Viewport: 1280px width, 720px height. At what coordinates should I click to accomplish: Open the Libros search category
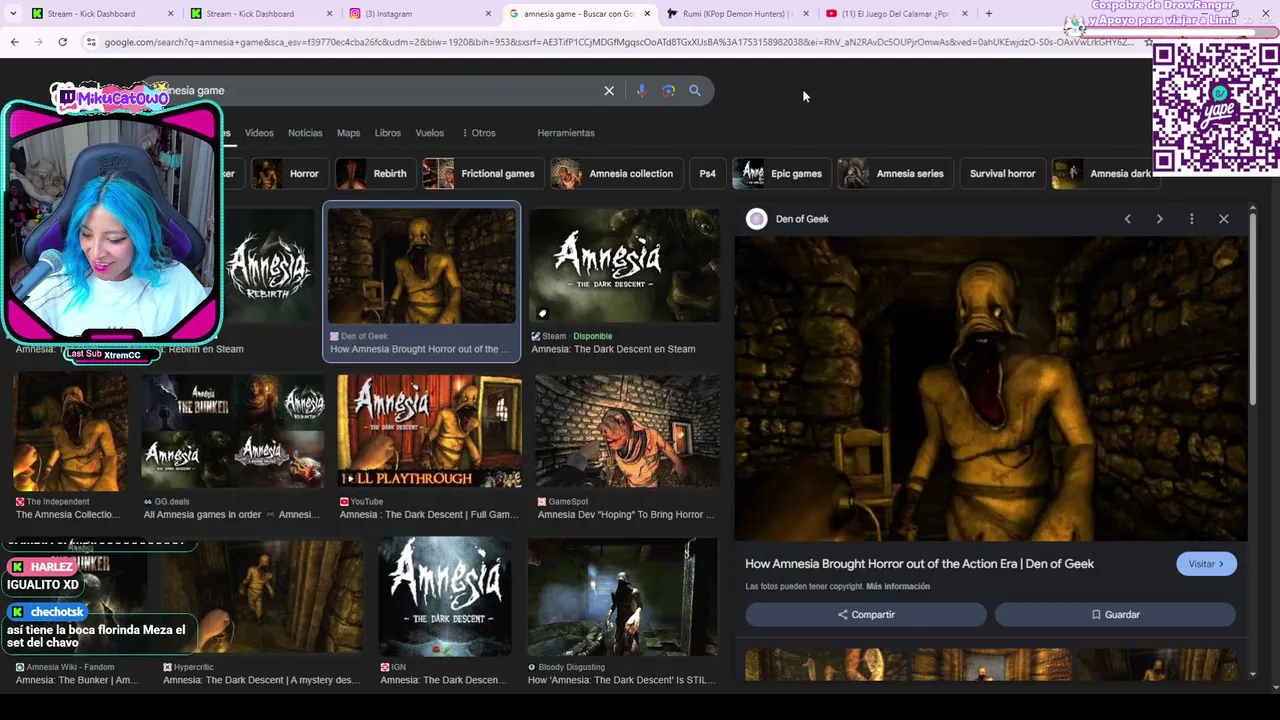click(x=387, y=133)
